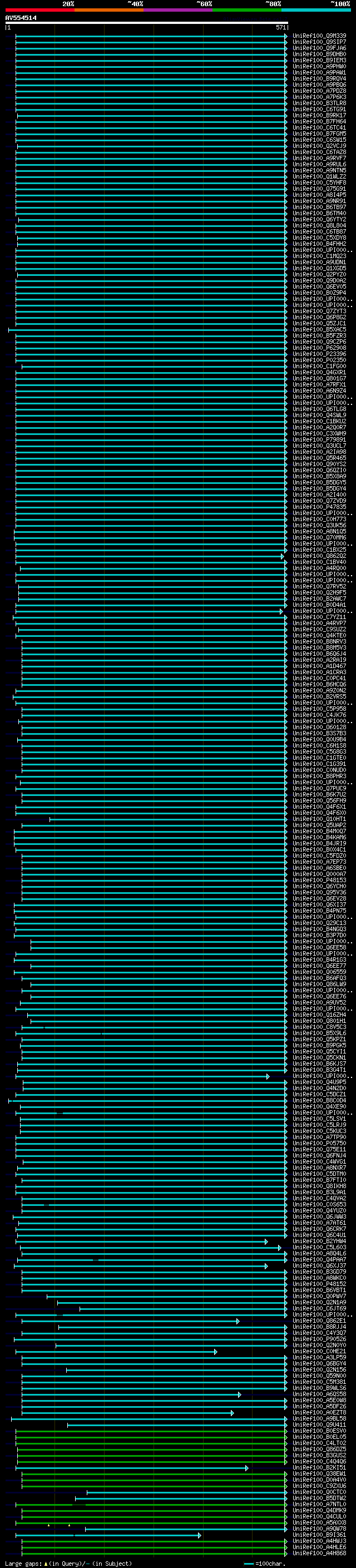Click the green ~80% identity legend segment

tap(247, 10)
